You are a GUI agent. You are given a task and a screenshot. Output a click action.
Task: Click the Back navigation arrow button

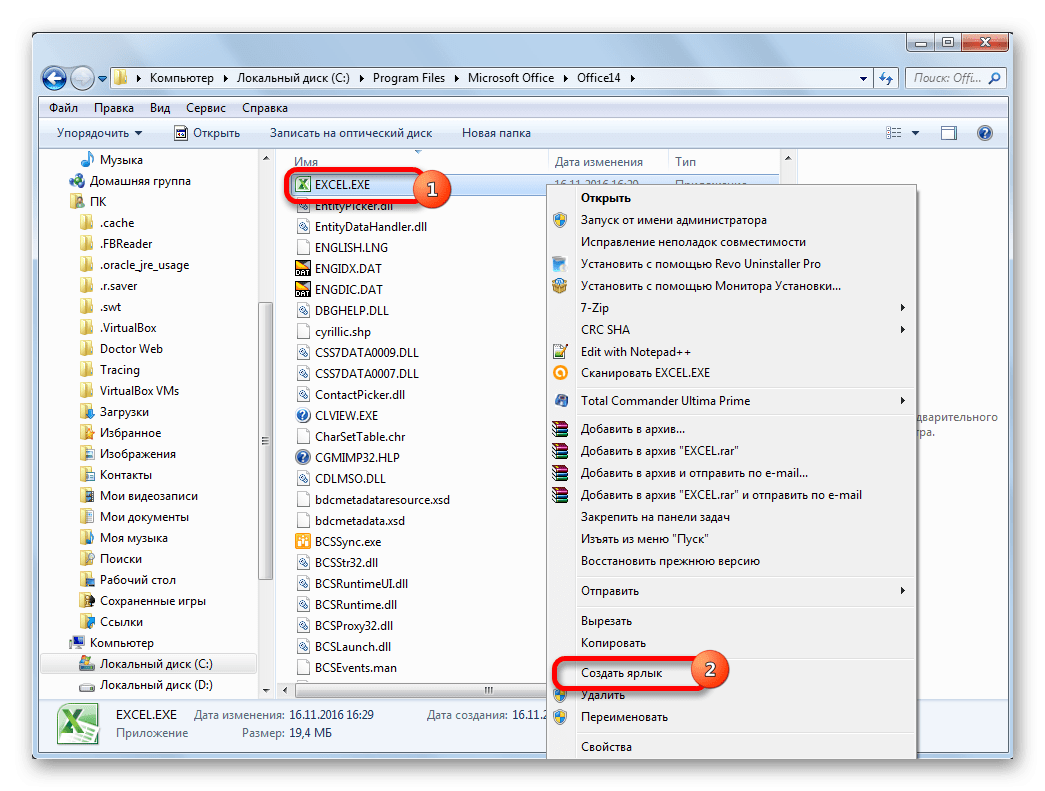click(54, 78)
